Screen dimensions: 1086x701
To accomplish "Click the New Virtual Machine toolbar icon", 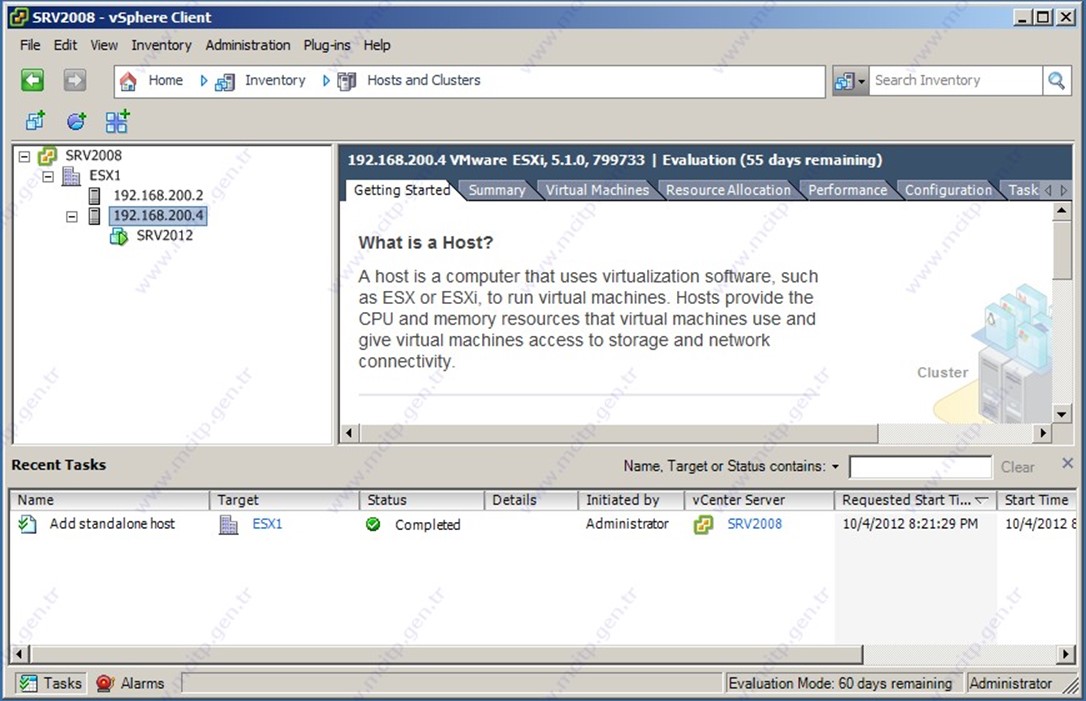I will (x=35, y=121).
